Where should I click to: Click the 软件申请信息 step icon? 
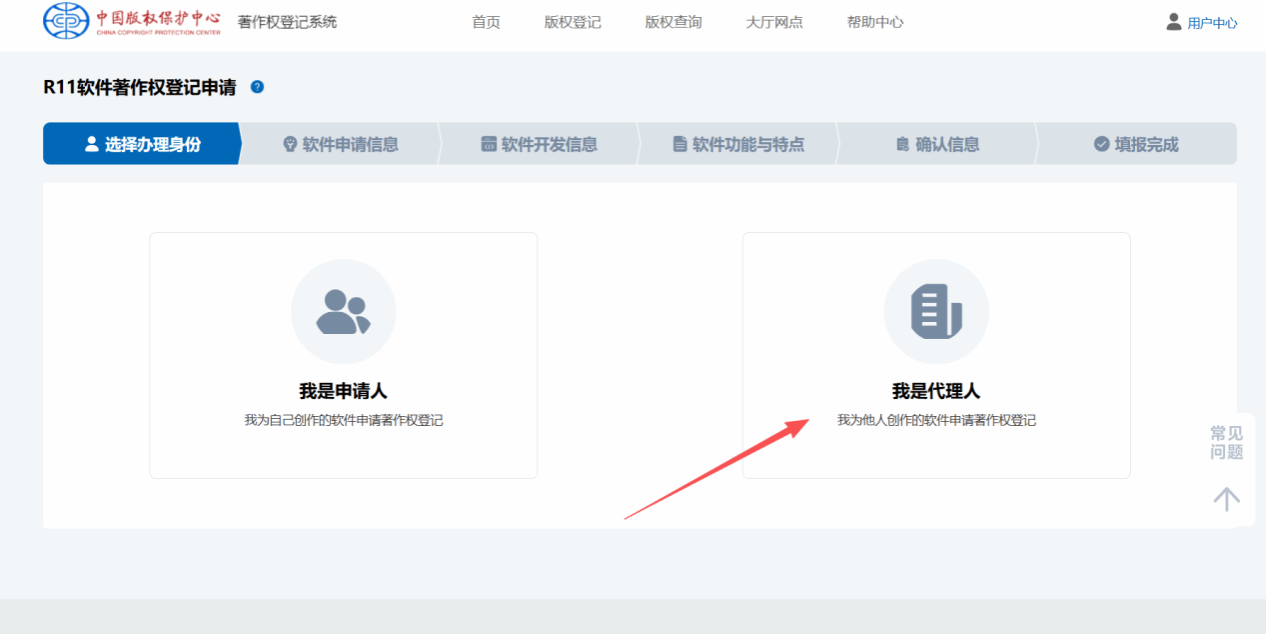290,144
